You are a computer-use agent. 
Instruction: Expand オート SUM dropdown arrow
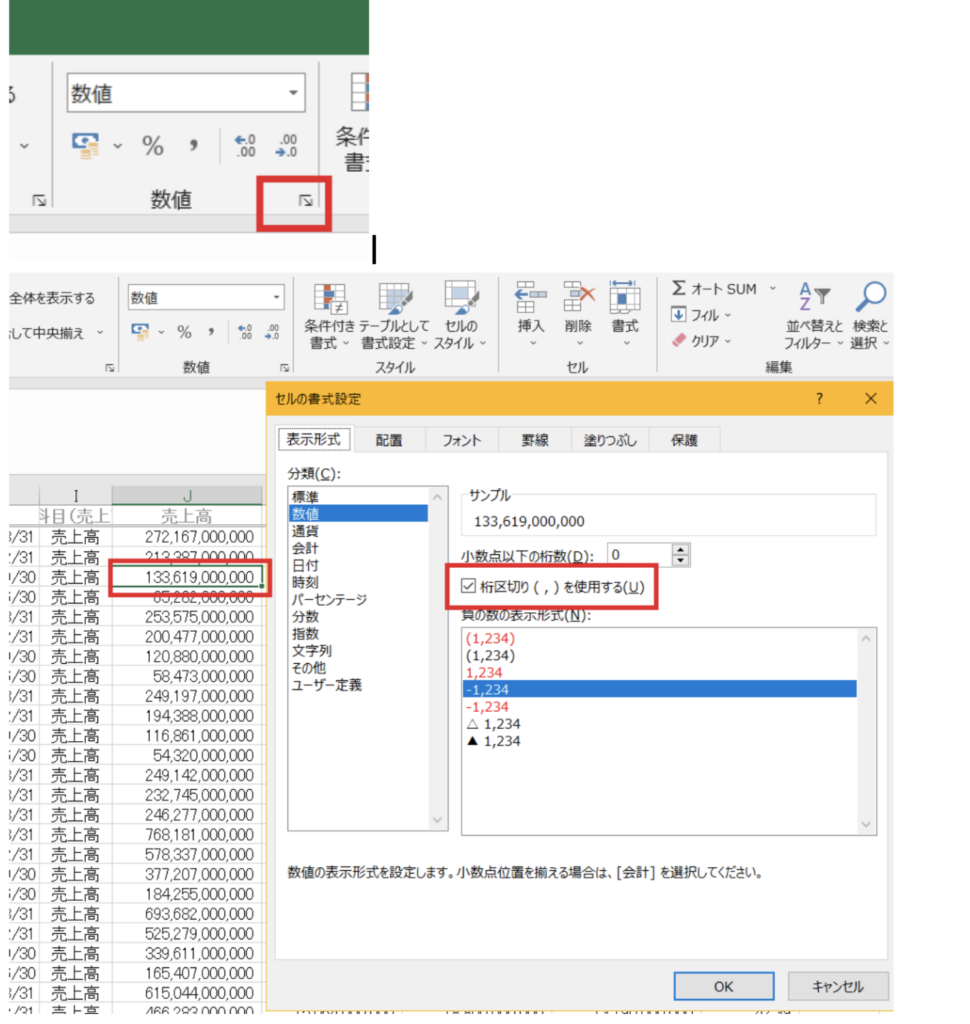pyautogui.click(x=773, y=288)
